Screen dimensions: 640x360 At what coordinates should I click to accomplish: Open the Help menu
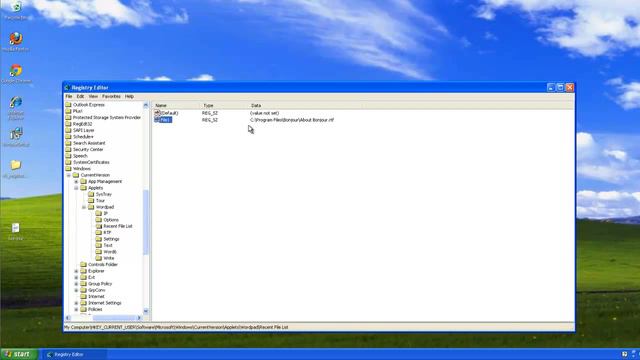[x=129, y=96]
